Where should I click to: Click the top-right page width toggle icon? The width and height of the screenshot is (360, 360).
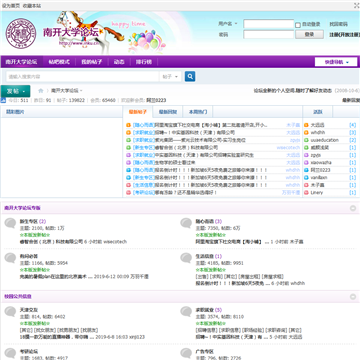pos(357,6)
